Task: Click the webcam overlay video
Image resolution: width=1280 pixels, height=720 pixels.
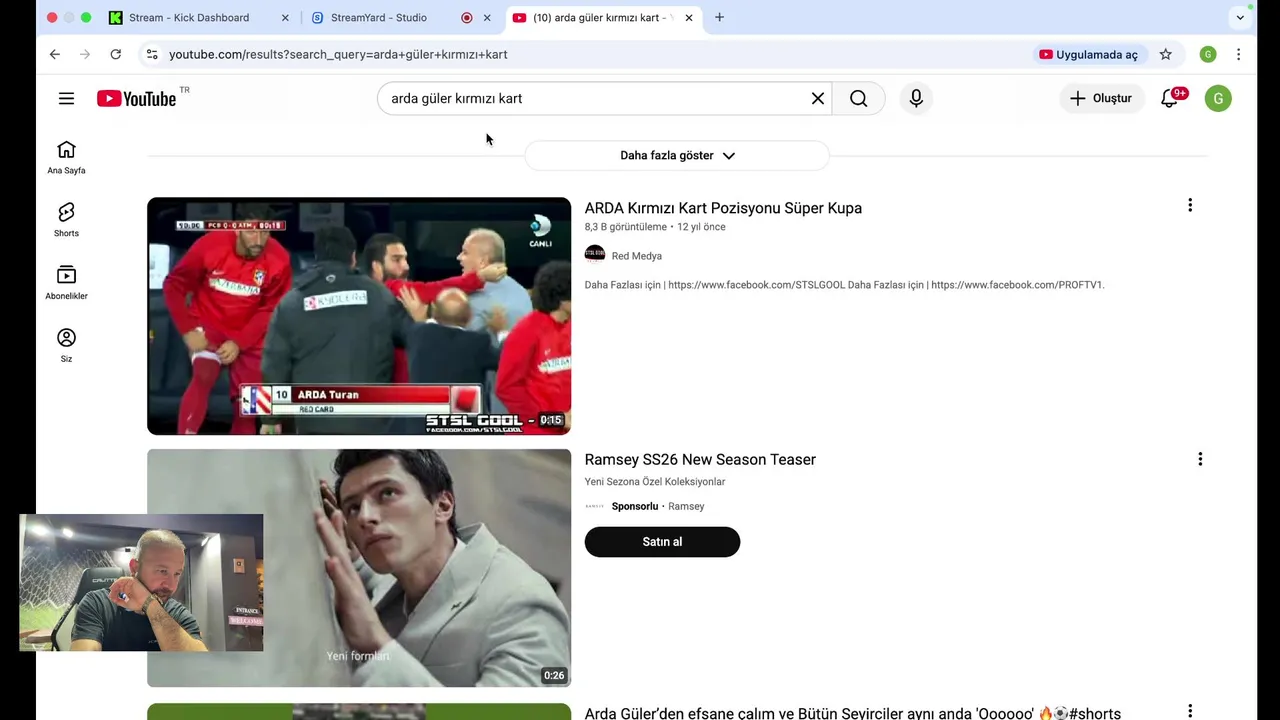Action: pos(141,583)
